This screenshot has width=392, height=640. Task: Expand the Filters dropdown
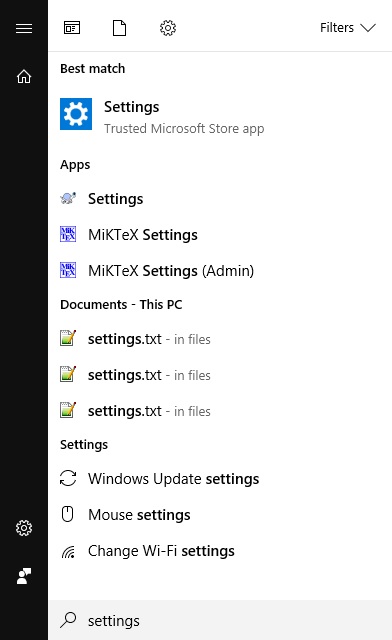[x=347, y=28]
